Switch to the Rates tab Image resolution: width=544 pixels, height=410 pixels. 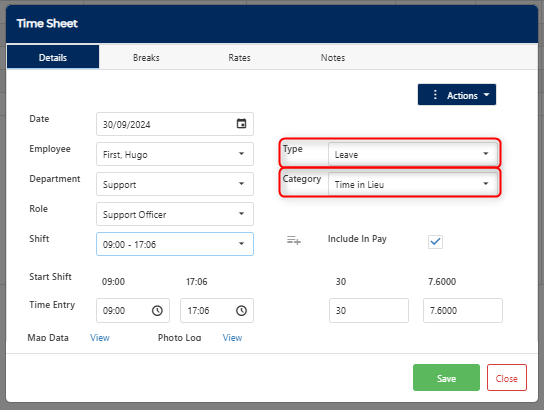239,58
